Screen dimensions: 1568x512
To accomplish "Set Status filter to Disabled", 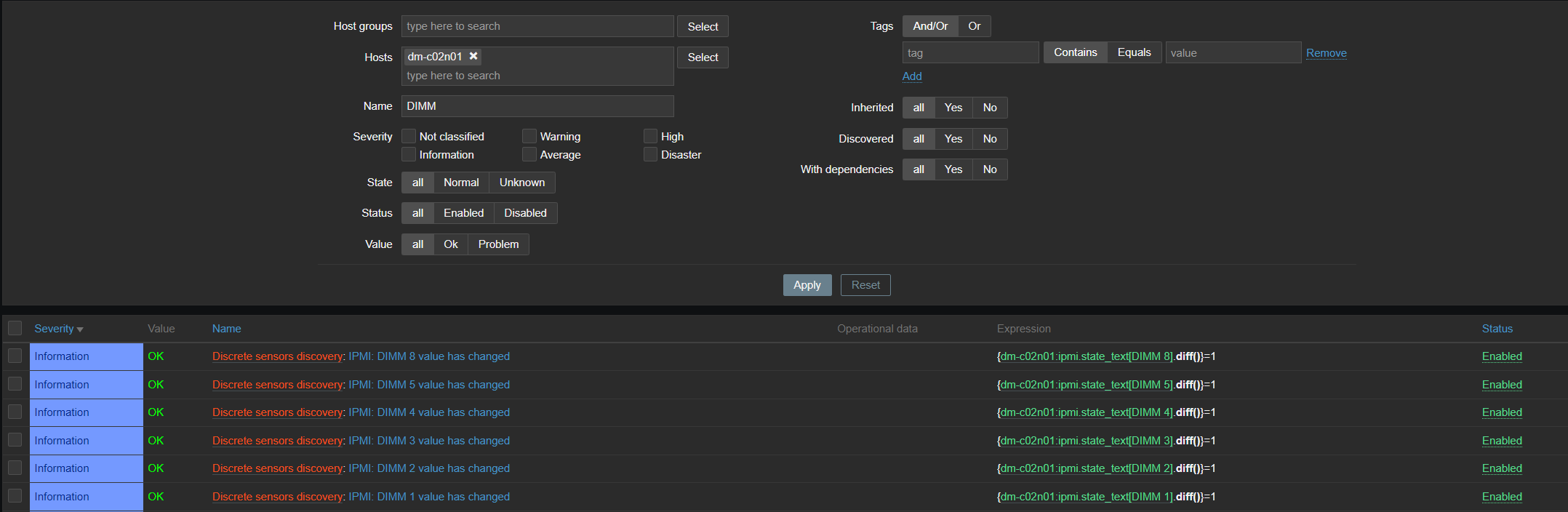I will point(525,213).
